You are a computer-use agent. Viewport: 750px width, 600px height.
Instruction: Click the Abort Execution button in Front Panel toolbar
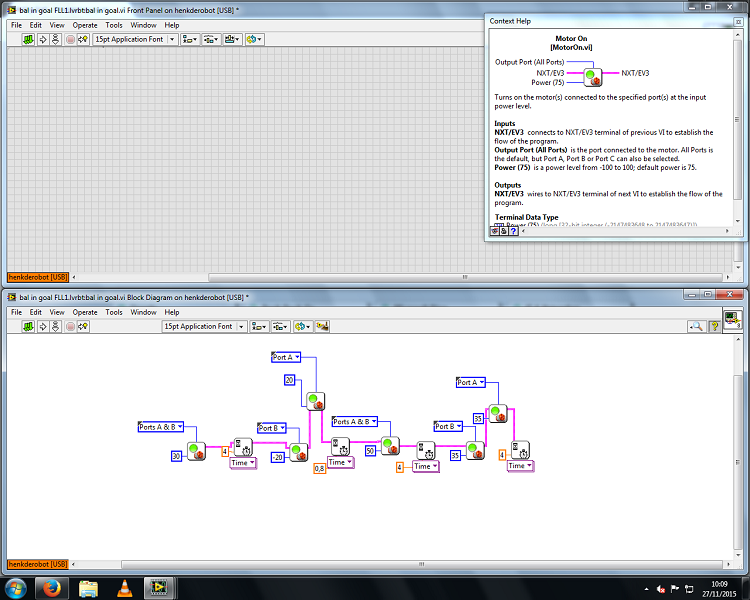click(x=70, y=39)
